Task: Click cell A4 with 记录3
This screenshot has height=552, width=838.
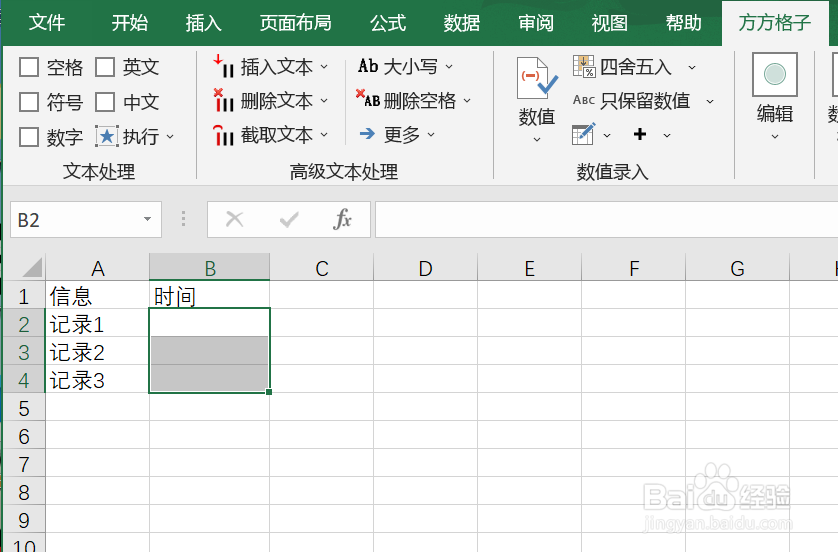Action: (97, 380)
